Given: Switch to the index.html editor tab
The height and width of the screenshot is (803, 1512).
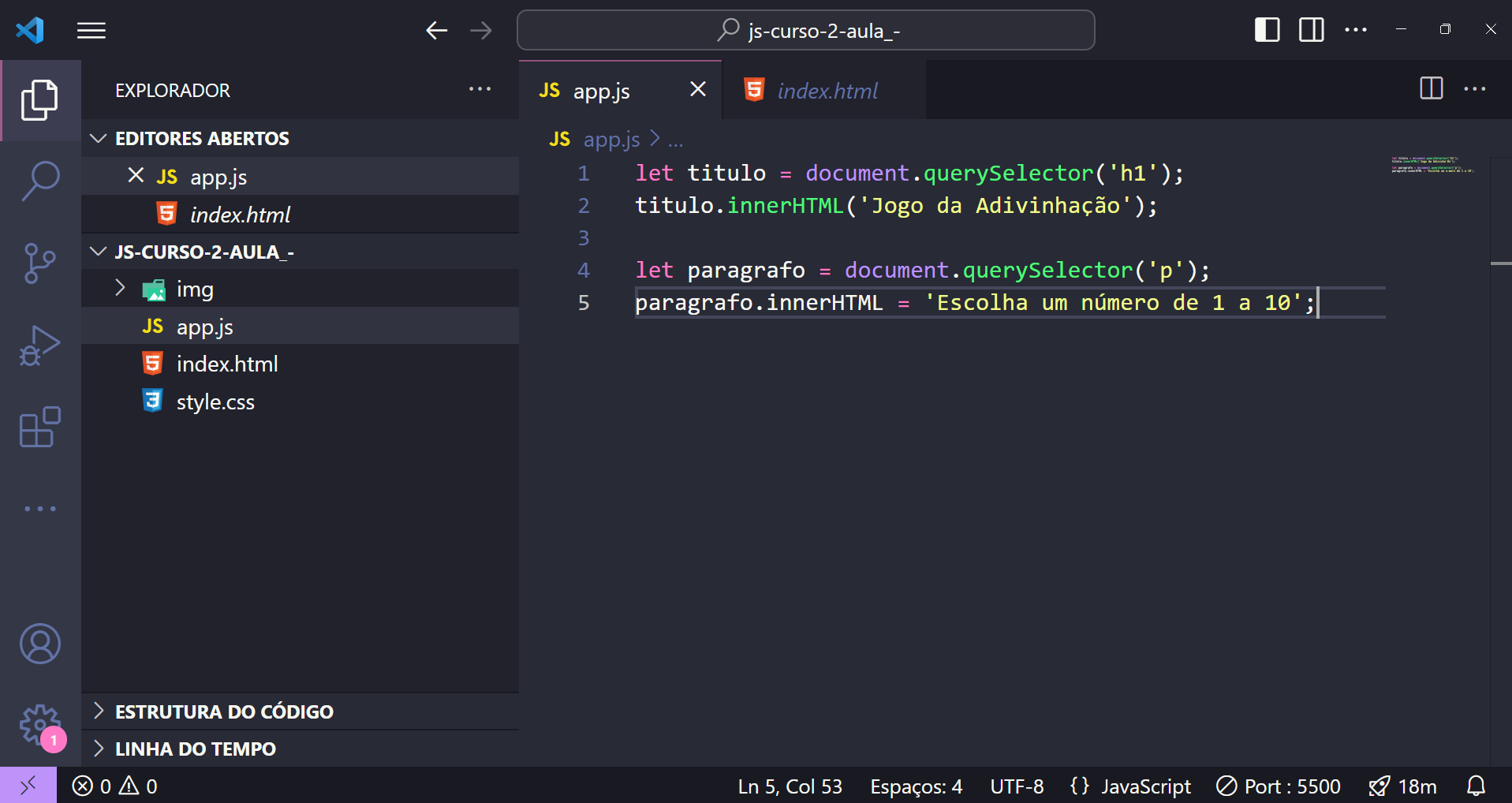Looking at the screenshot, I should point(823,90).
